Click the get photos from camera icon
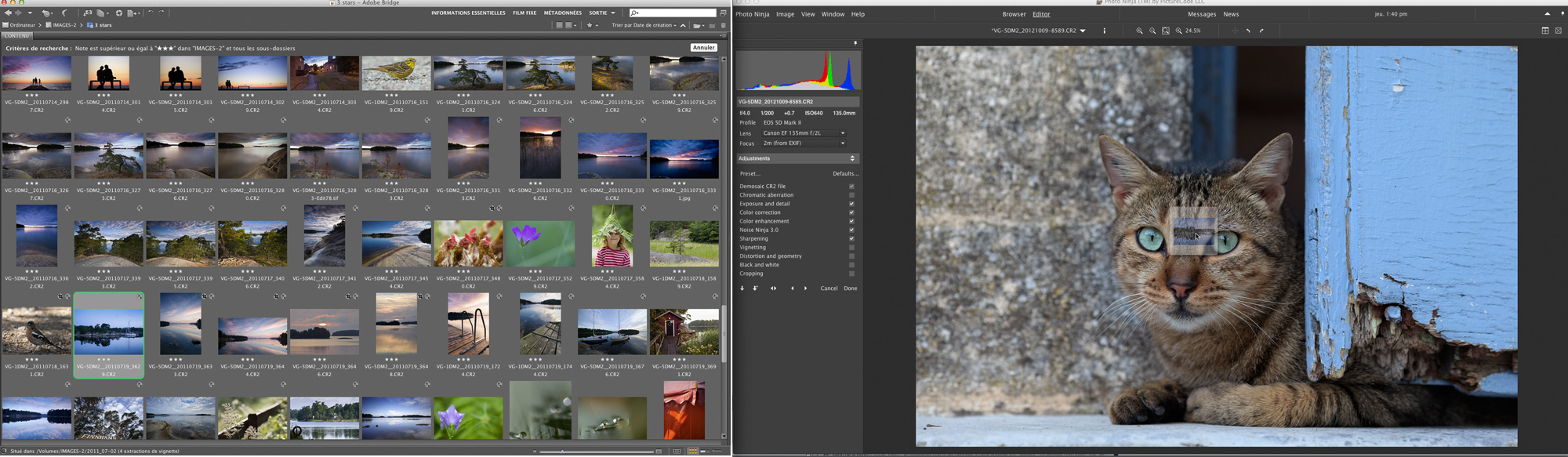Image resolution: width=1568 pixels, height=457 pixels. pos(87,13)
